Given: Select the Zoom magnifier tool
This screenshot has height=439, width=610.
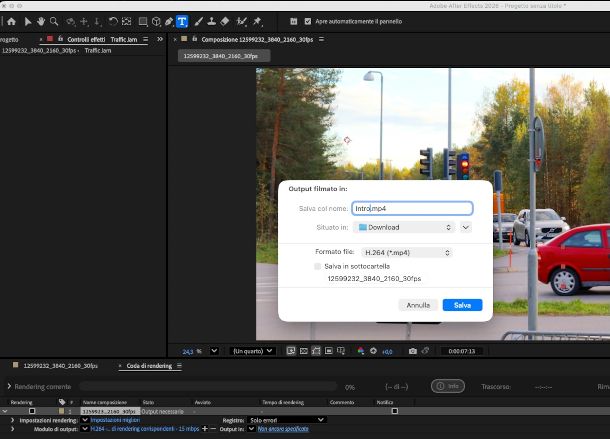Looking at the screenshot, I should click(54, 21).
